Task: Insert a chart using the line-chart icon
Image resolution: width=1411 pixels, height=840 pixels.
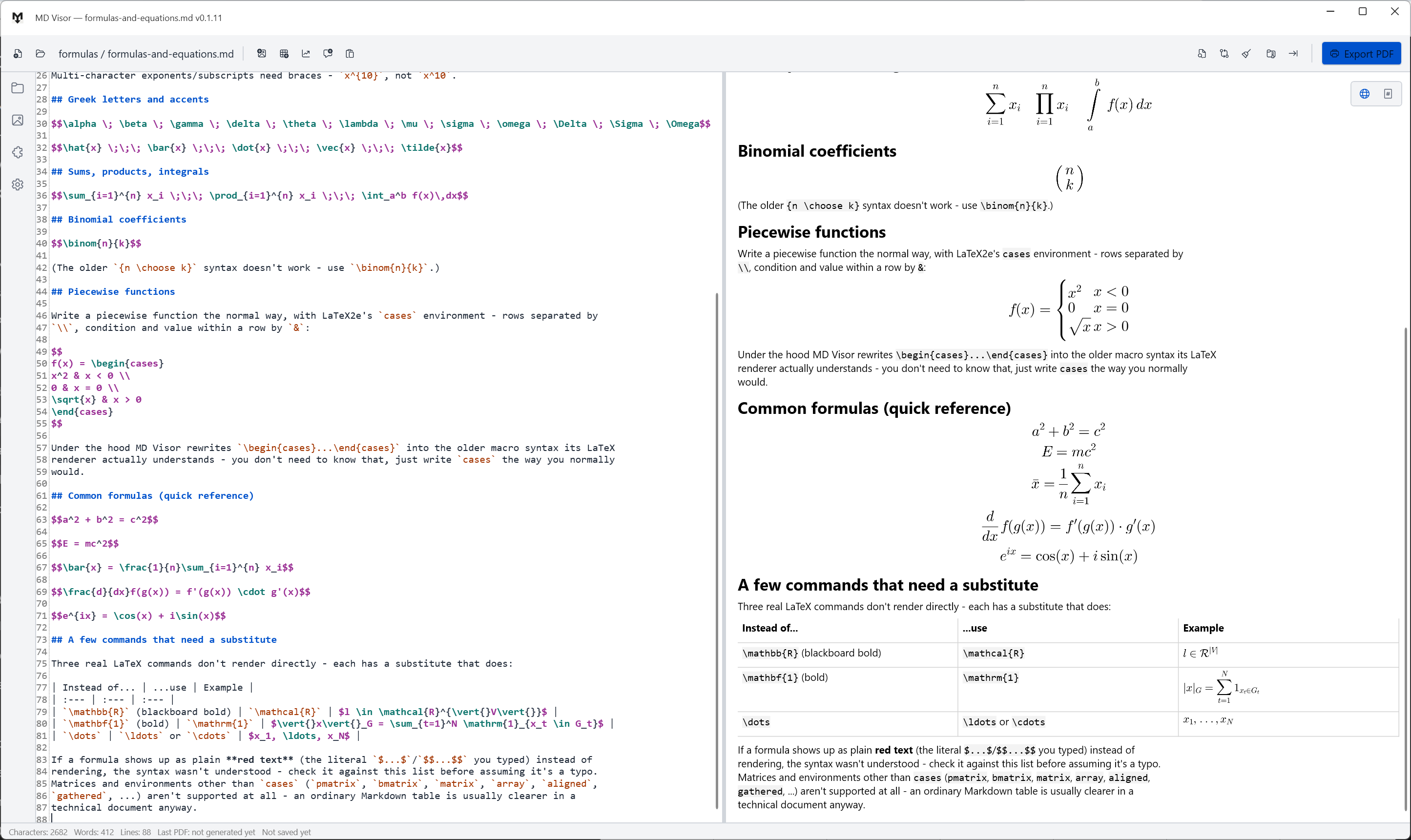Action: click(x=306, y=54)
